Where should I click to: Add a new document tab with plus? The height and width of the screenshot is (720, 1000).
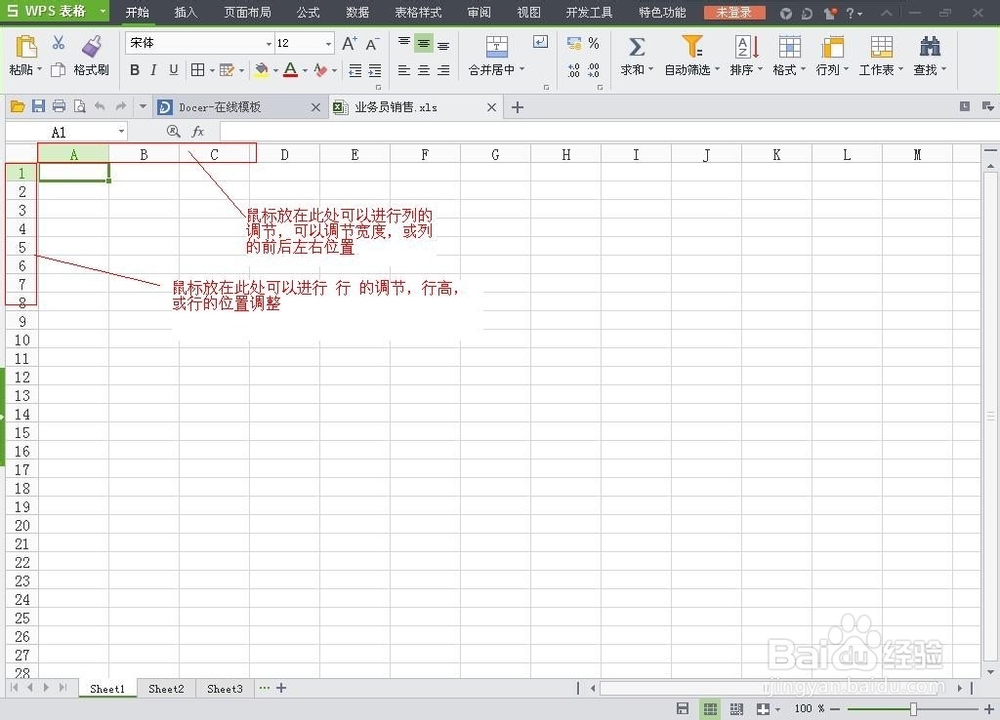pyautogui.click(x=517, y=107)
